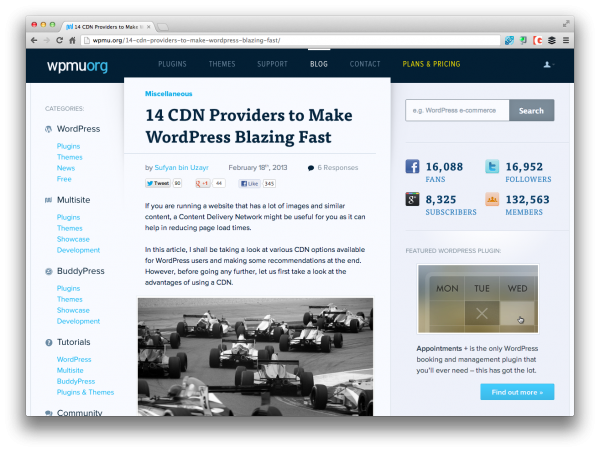Open the Tutorials category heading
The width and height of the screenshot is (600, 452).
tap(73, 343)
